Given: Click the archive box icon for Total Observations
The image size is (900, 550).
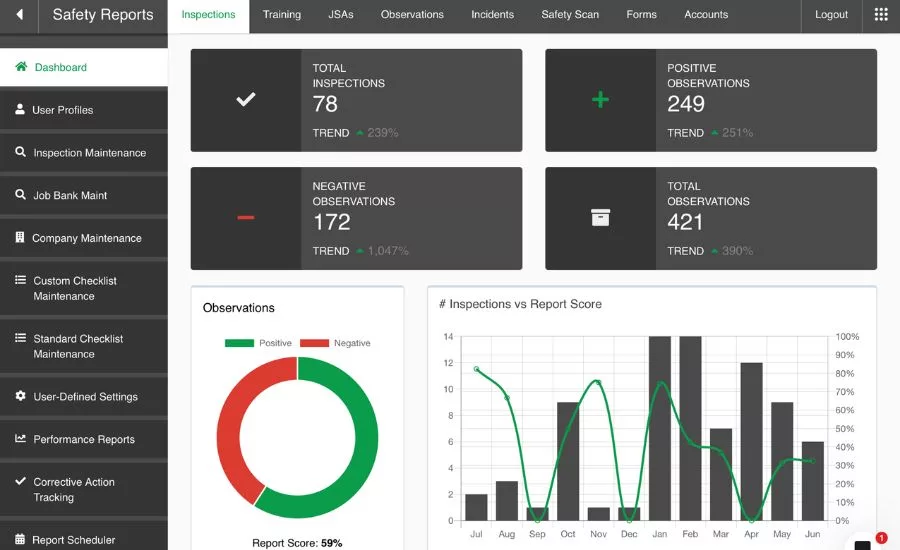Looking at the screenshot, I should [600, 218].
